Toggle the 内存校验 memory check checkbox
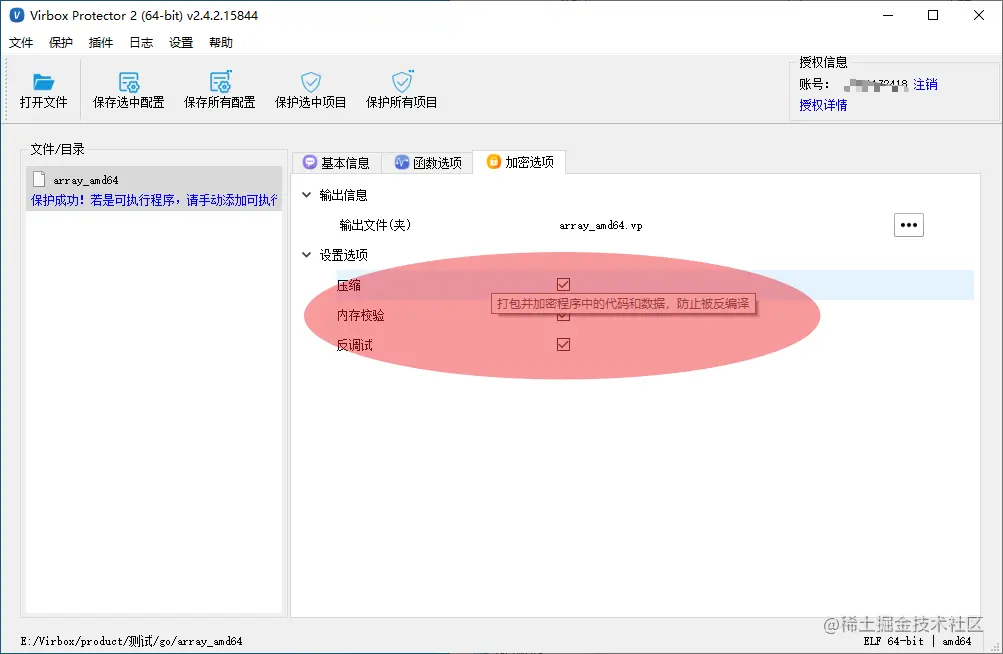 (x=563, y=315)
